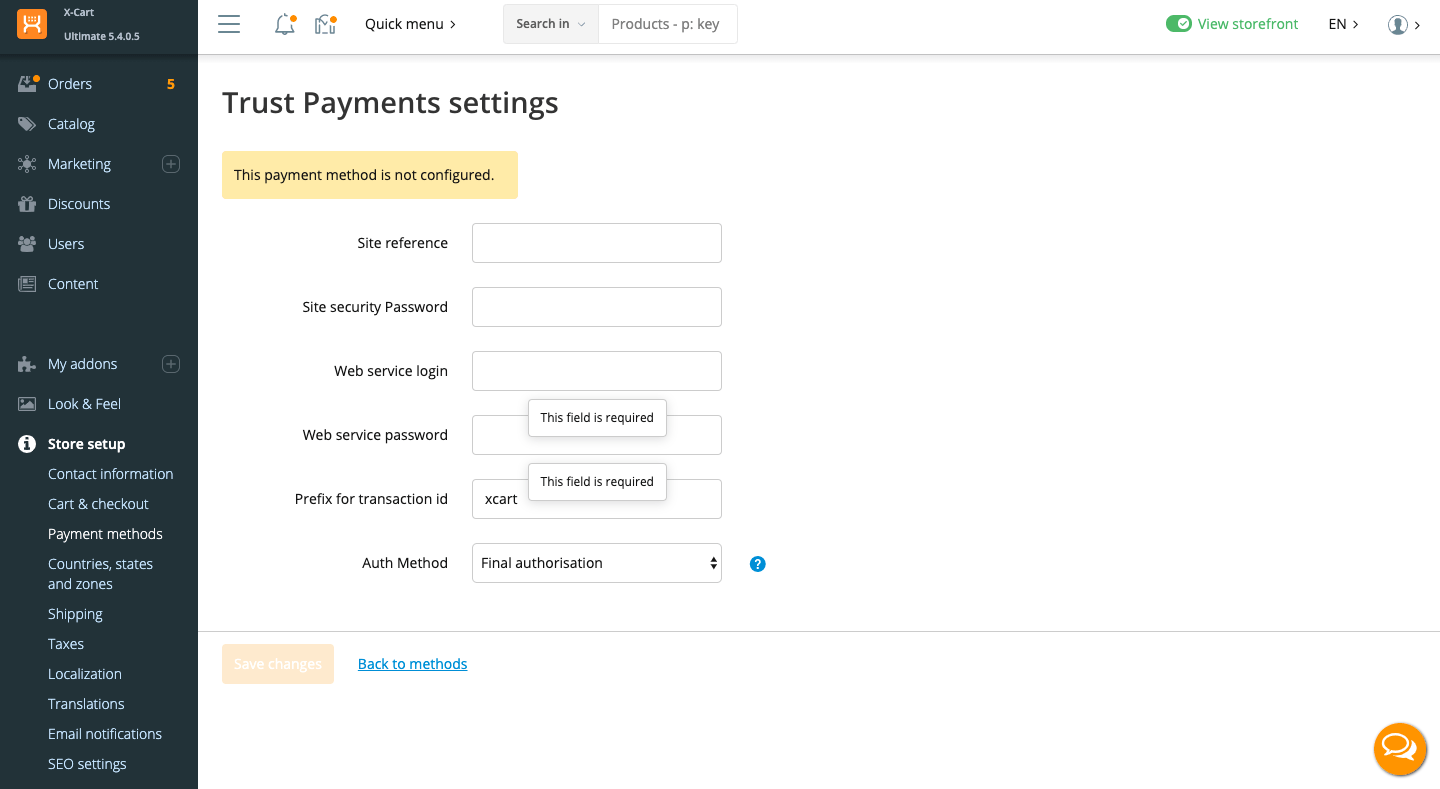Select Payment methods in the sidebar

[x=105, y=533]
